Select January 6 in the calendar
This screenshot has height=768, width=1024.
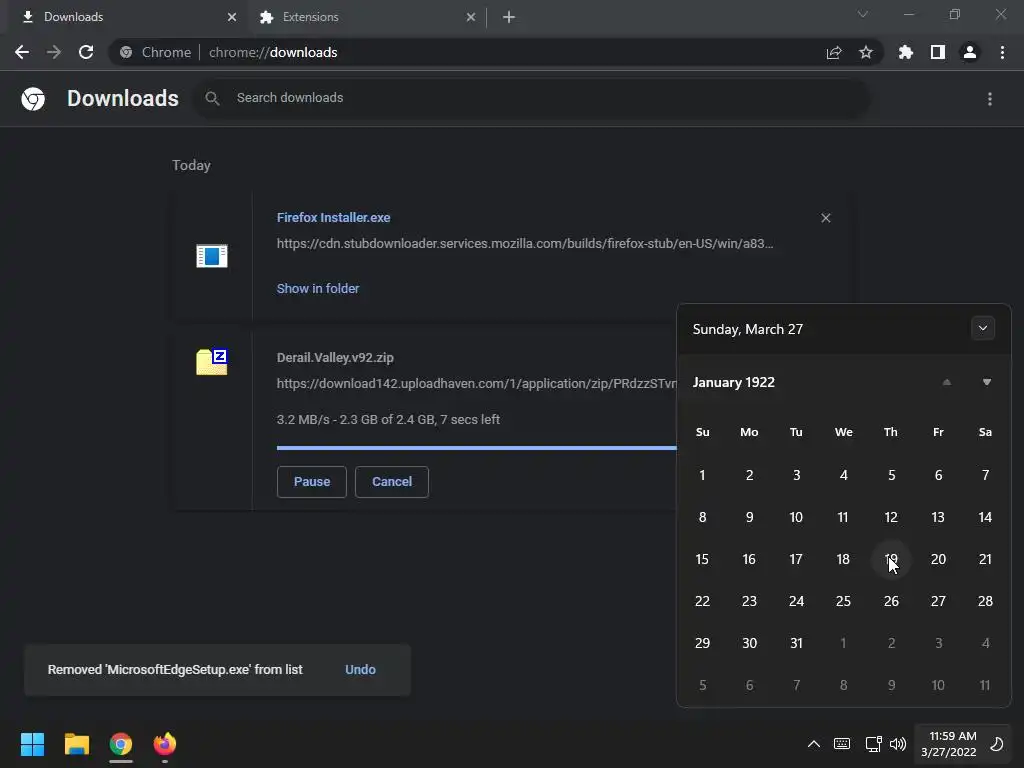938,475
